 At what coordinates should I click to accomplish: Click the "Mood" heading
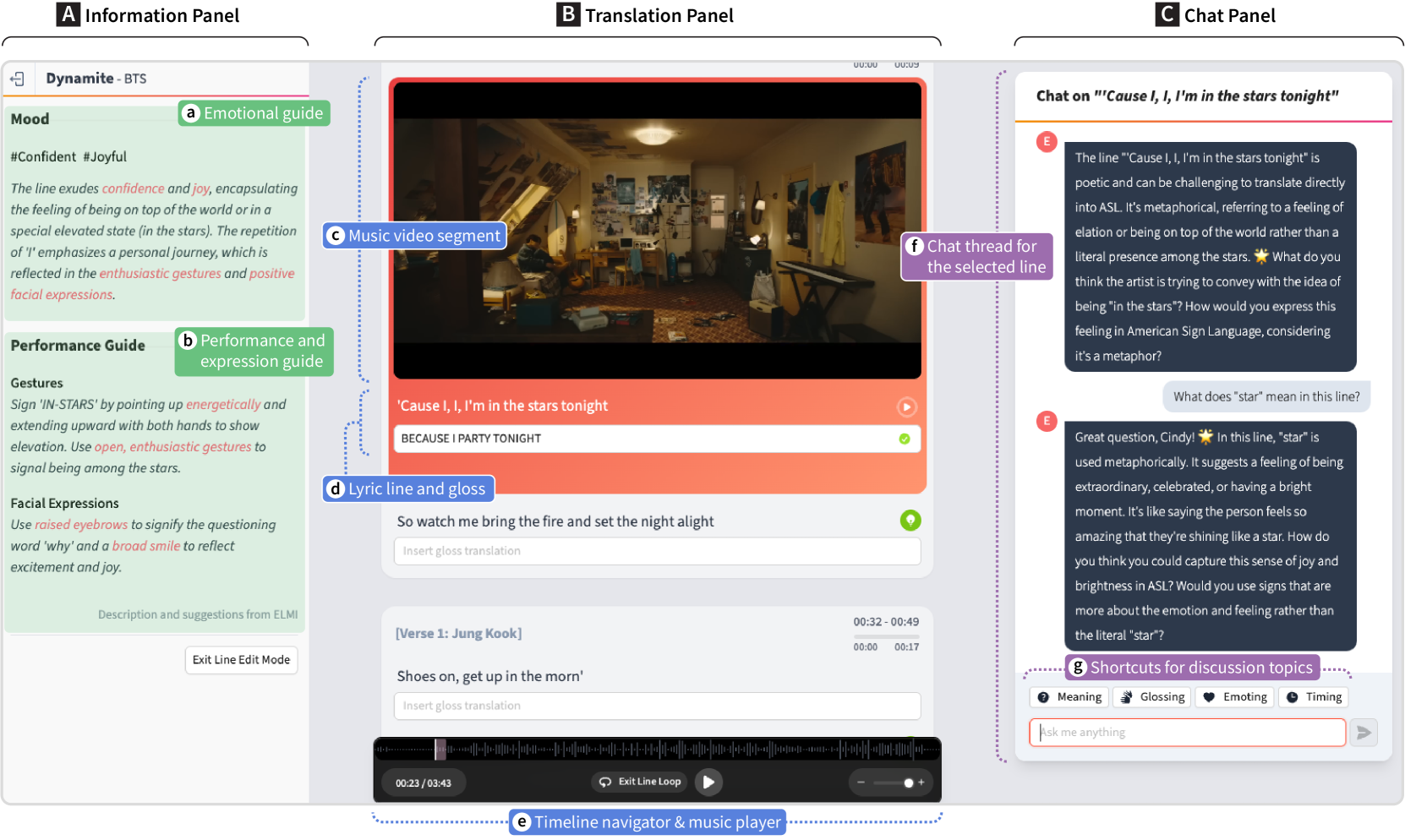[x=30, y=119]
